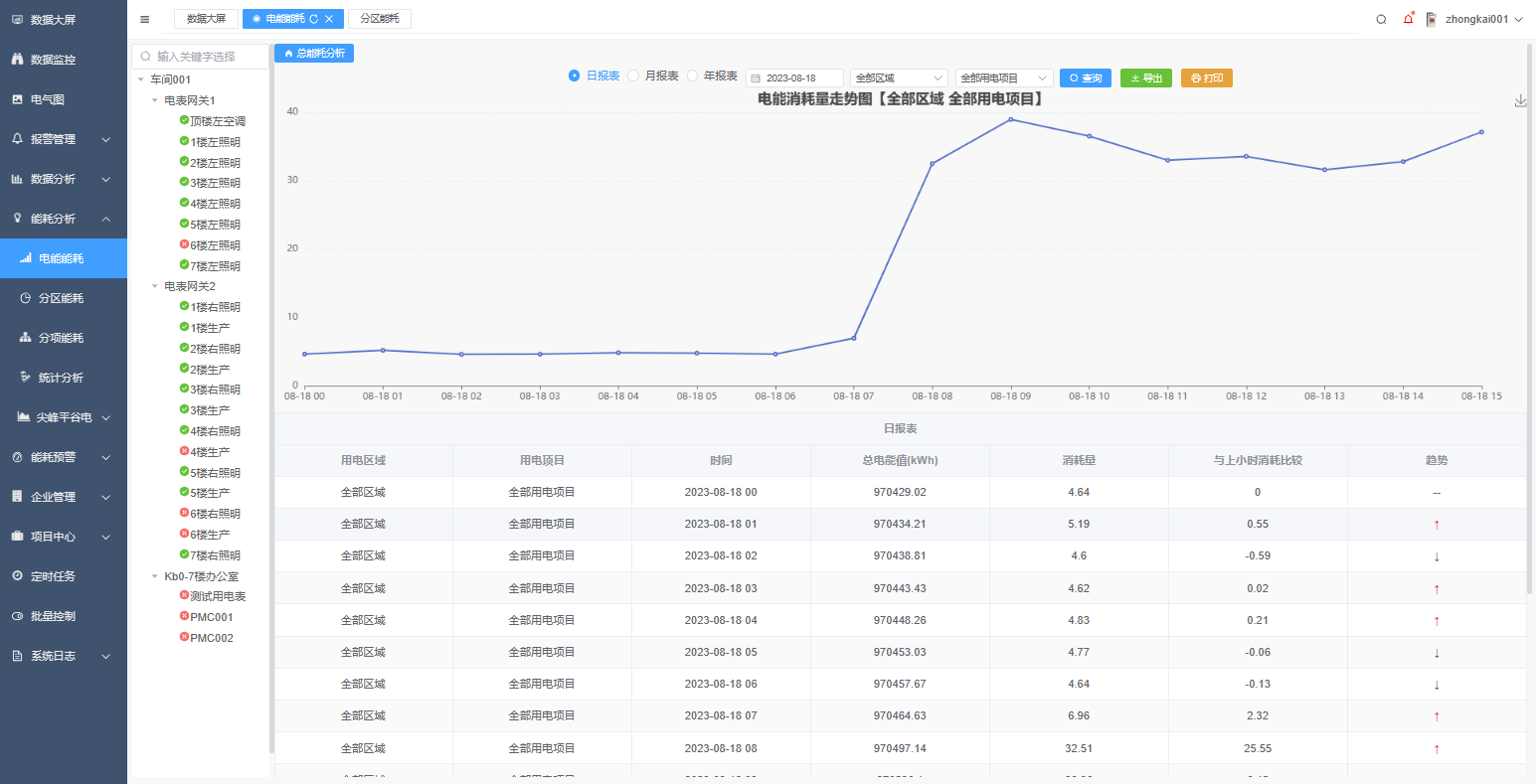This screenshot has height=784, width=1536.
Task: Open the 全部区域 dropdown
Action: (900, 78)
